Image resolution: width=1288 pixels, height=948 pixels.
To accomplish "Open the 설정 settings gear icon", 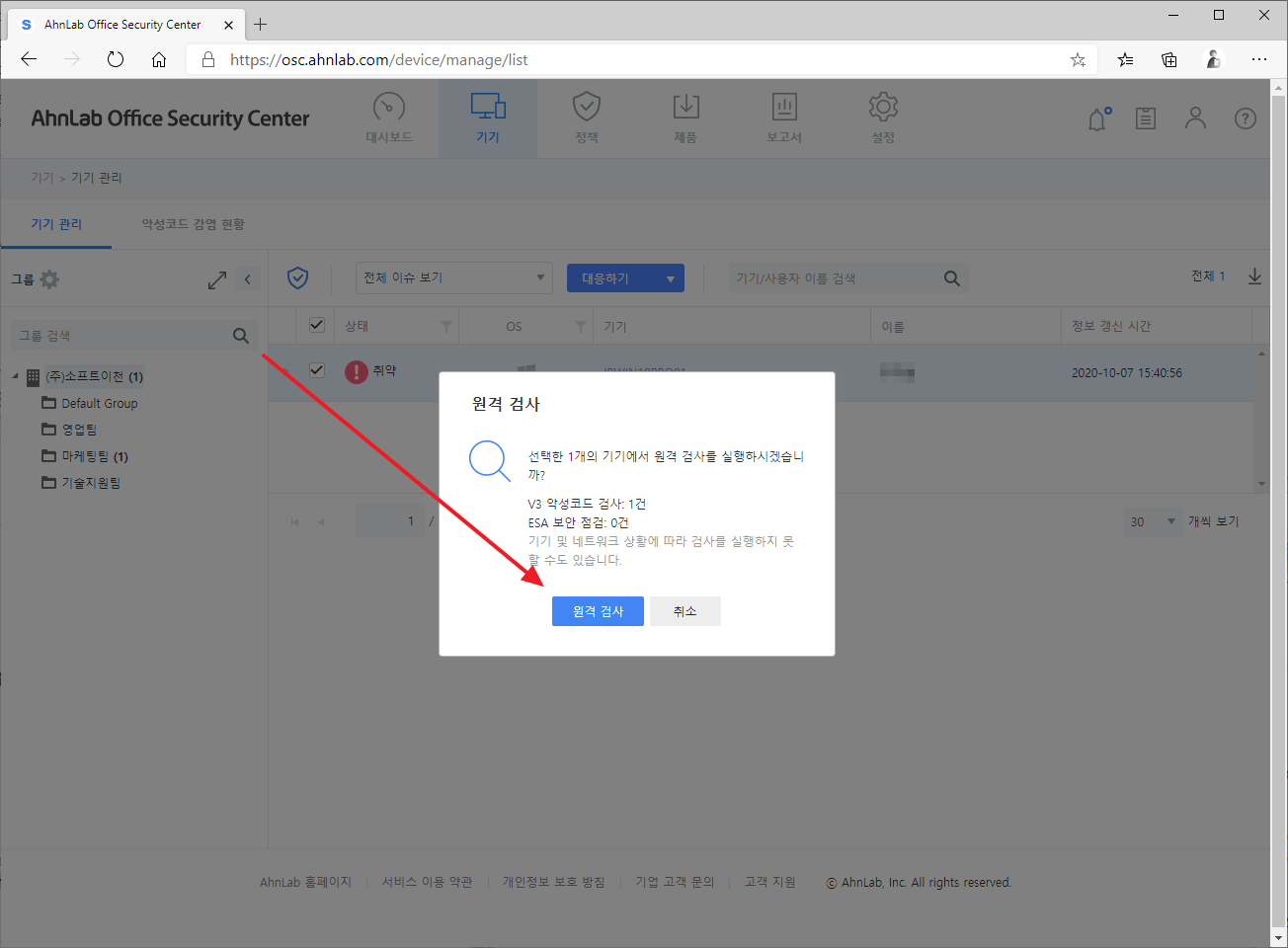I will click(883, 107).
